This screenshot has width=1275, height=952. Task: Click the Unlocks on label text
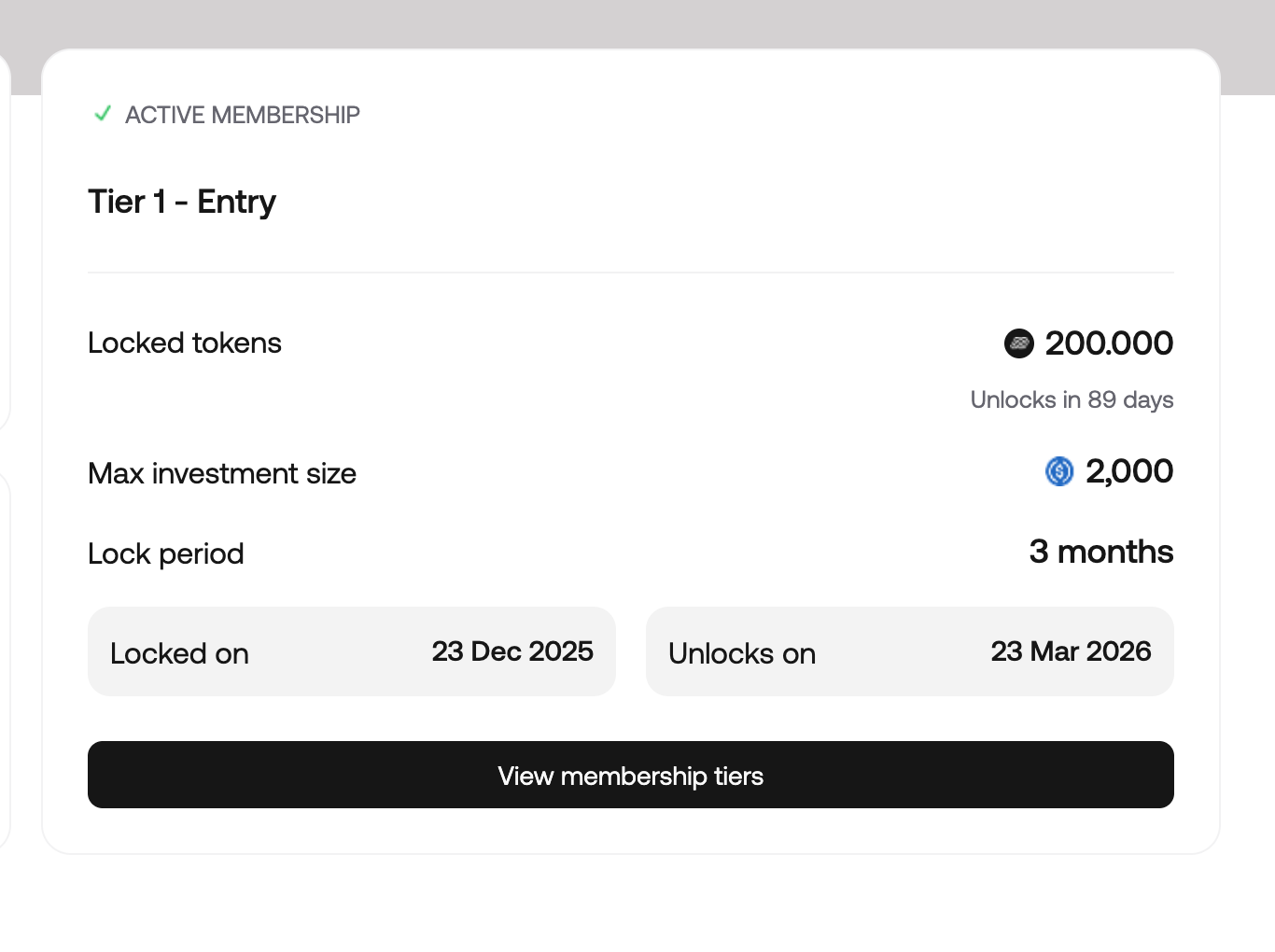tap(742, 653)
